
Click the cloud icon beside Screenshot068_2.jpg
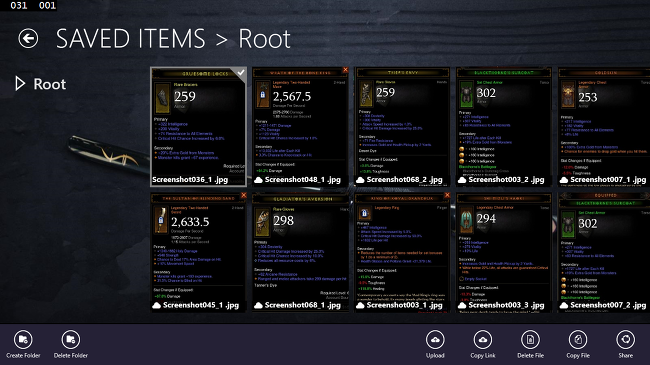(360, 180)
